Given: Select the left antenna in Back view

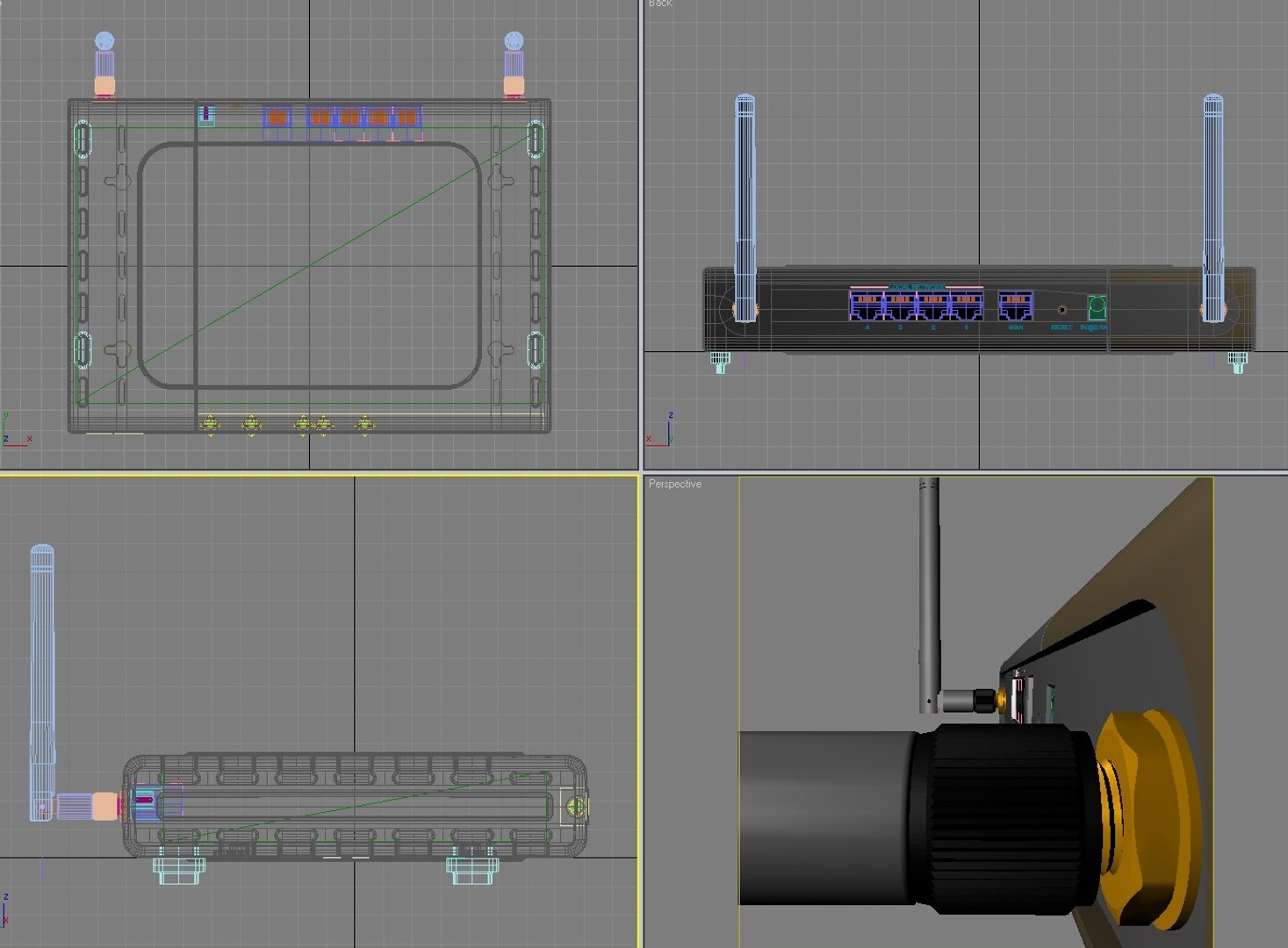Looking at the screenshot, I should point(745,208).
